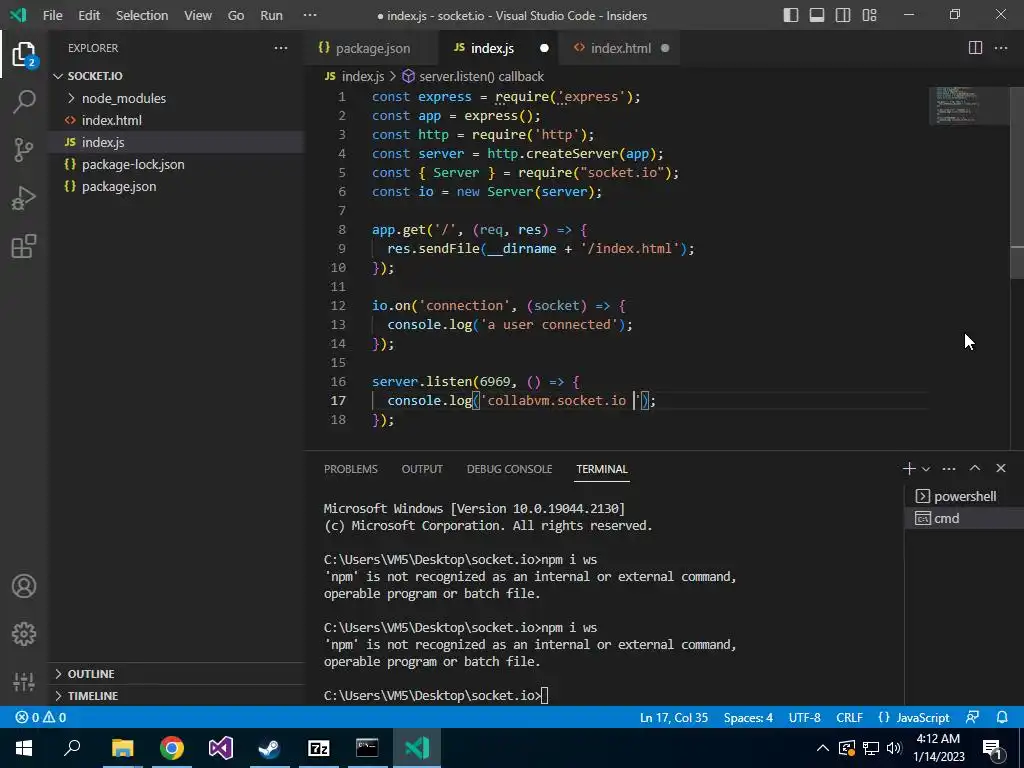
Task: Switch to the Output panel tab
Action: (422, 469)
